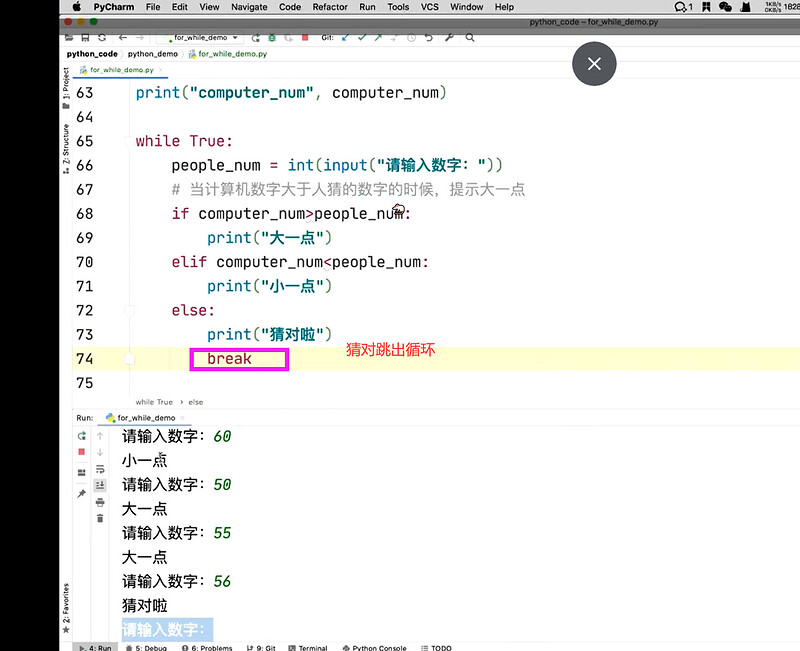Click the Git Show History clock icon
Viewport: 800px width, 651px height.
tap(411, 38)
